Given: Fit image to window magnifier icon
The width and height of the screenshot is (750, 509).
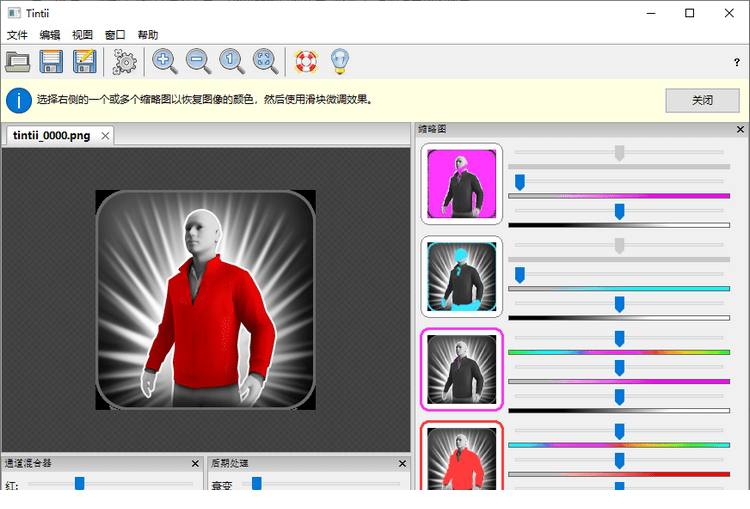Looking at the screenshot, I should click(265, 62).
